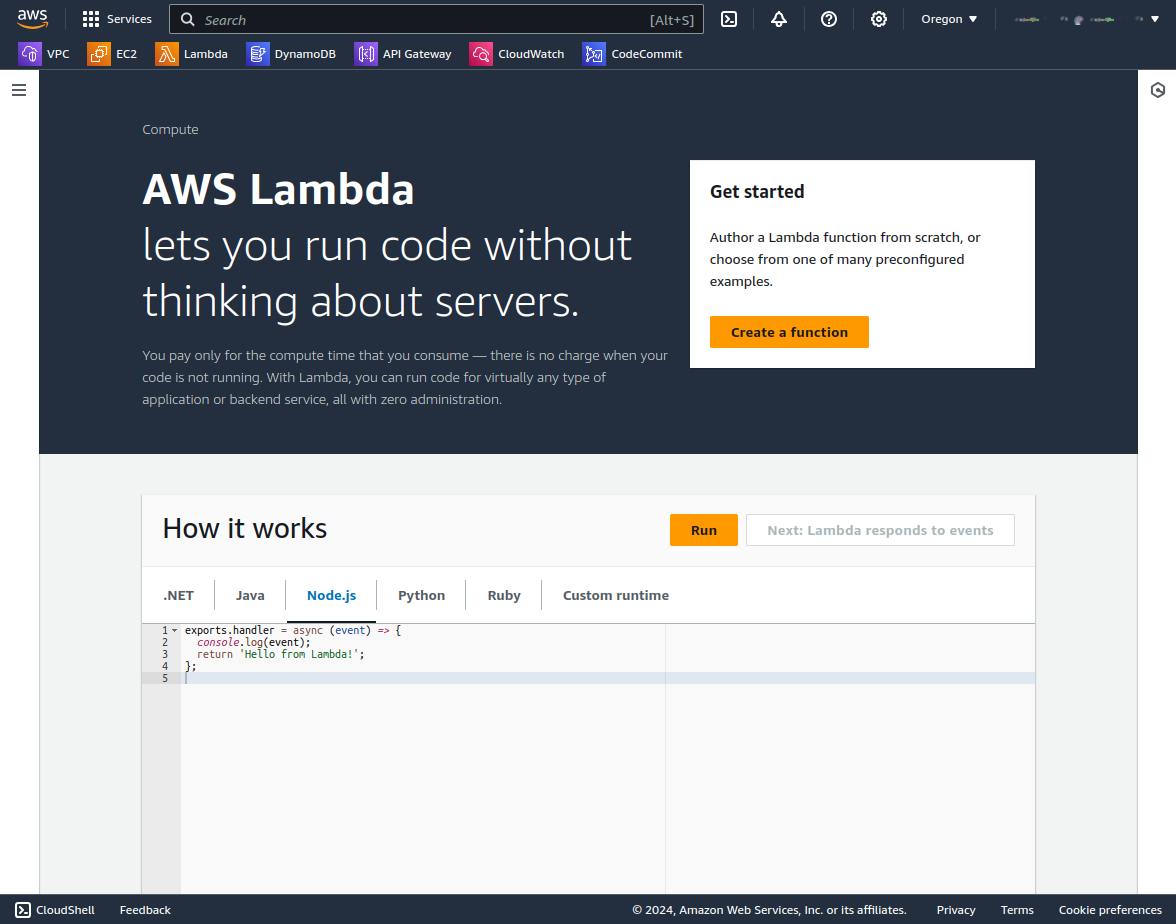
Task: Open the Services grid menu
Action: [117, 19]
